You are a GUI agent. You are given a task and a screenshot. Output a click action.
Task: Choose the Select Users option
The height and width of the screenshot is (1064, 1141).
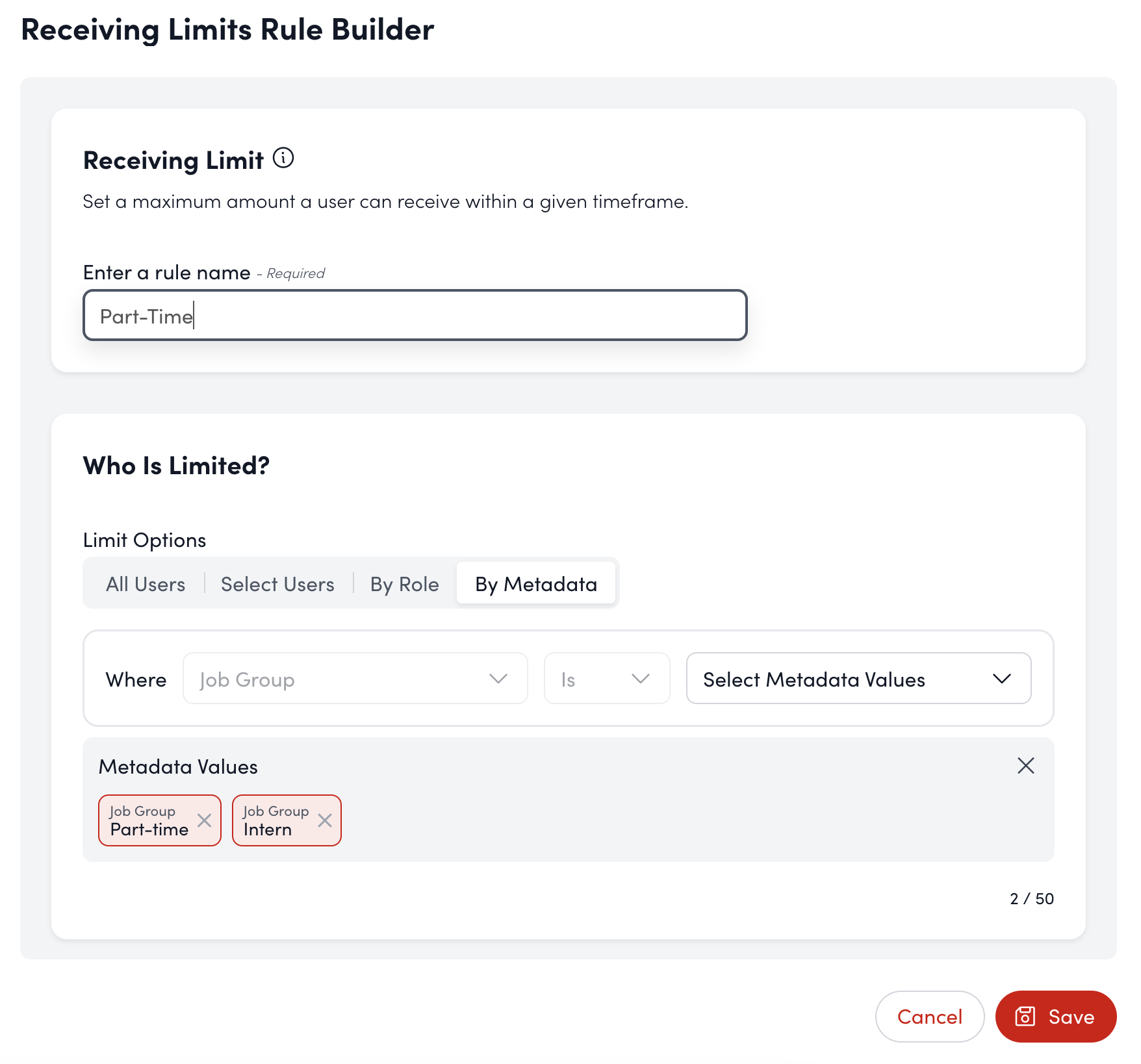click(x=277, y=584)
